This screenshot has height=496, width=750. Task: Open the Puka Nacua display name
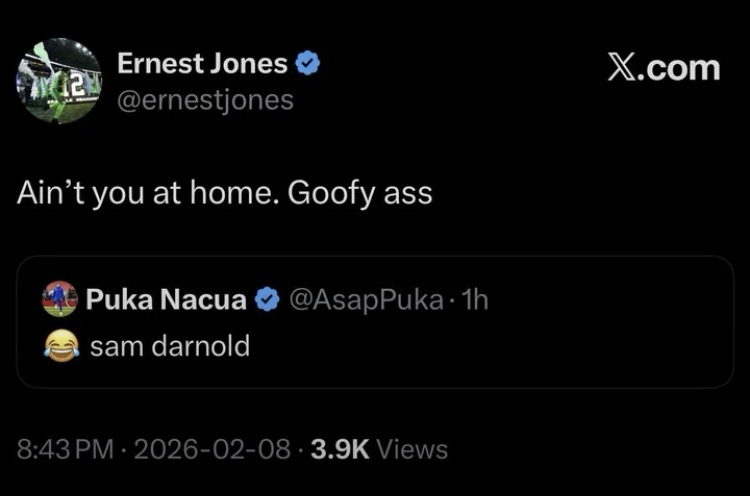(x=166, y=299)
